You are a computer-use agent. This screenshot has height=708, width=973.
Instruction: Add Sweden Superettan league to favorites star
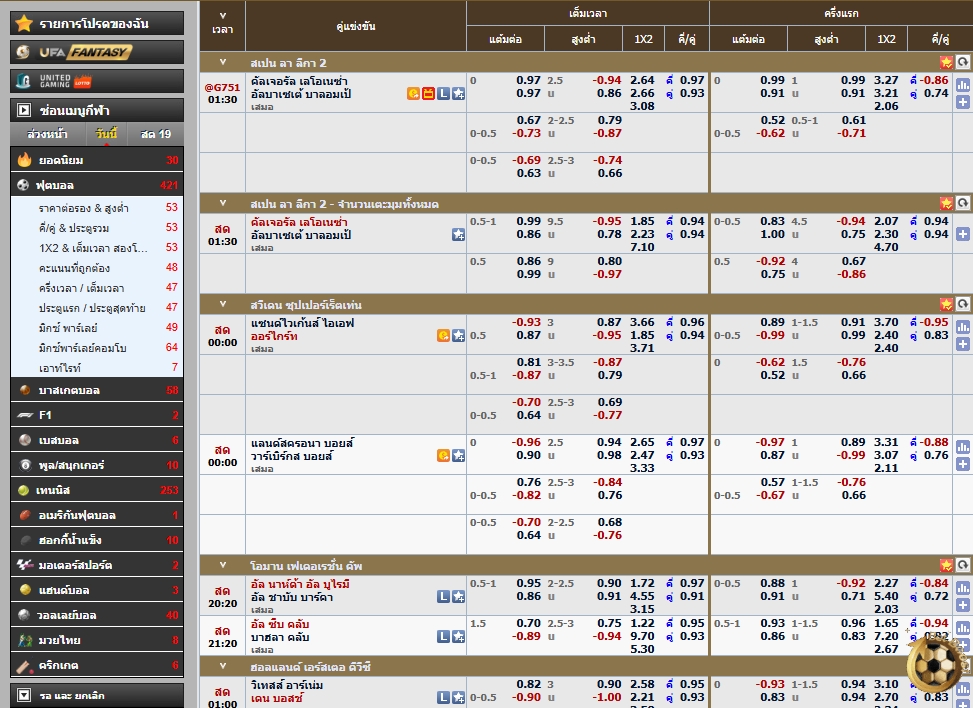coord(946,304)
